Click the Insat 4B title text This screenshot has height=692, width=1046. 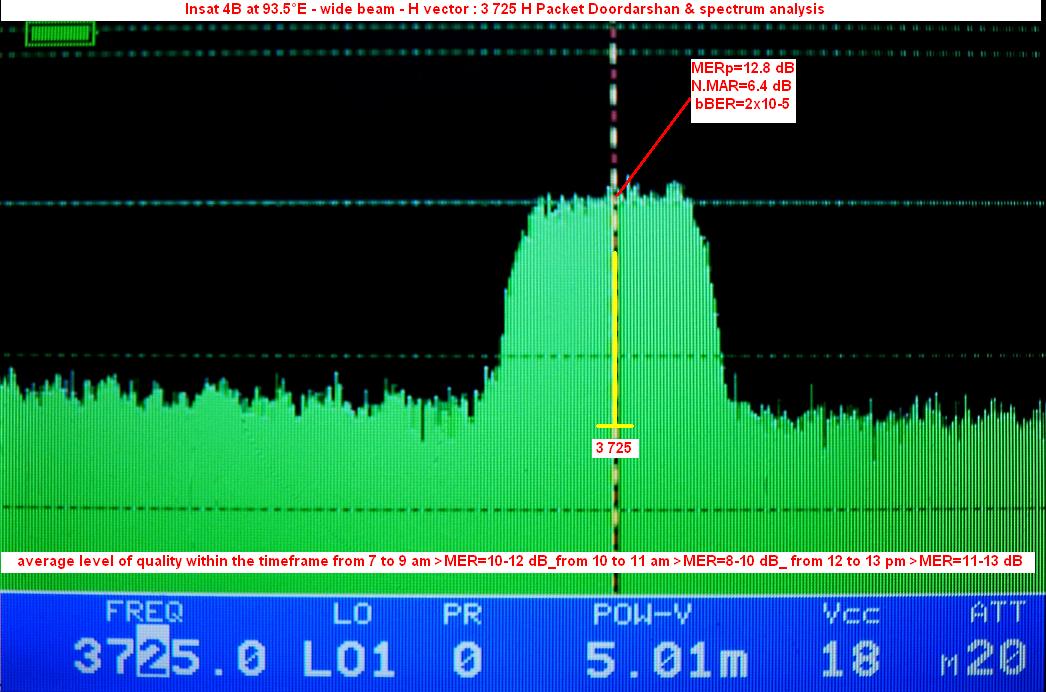coord(505,9)
